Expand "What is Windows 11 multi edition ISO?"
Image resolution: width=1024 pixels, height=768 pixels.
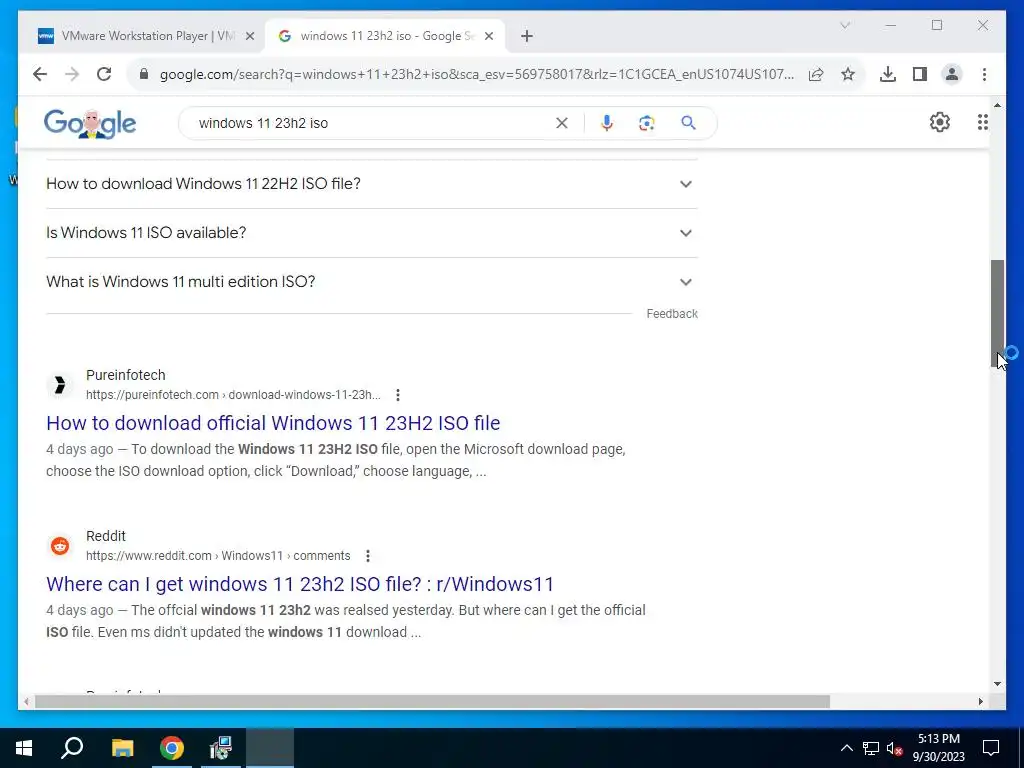tap(372, 282)
